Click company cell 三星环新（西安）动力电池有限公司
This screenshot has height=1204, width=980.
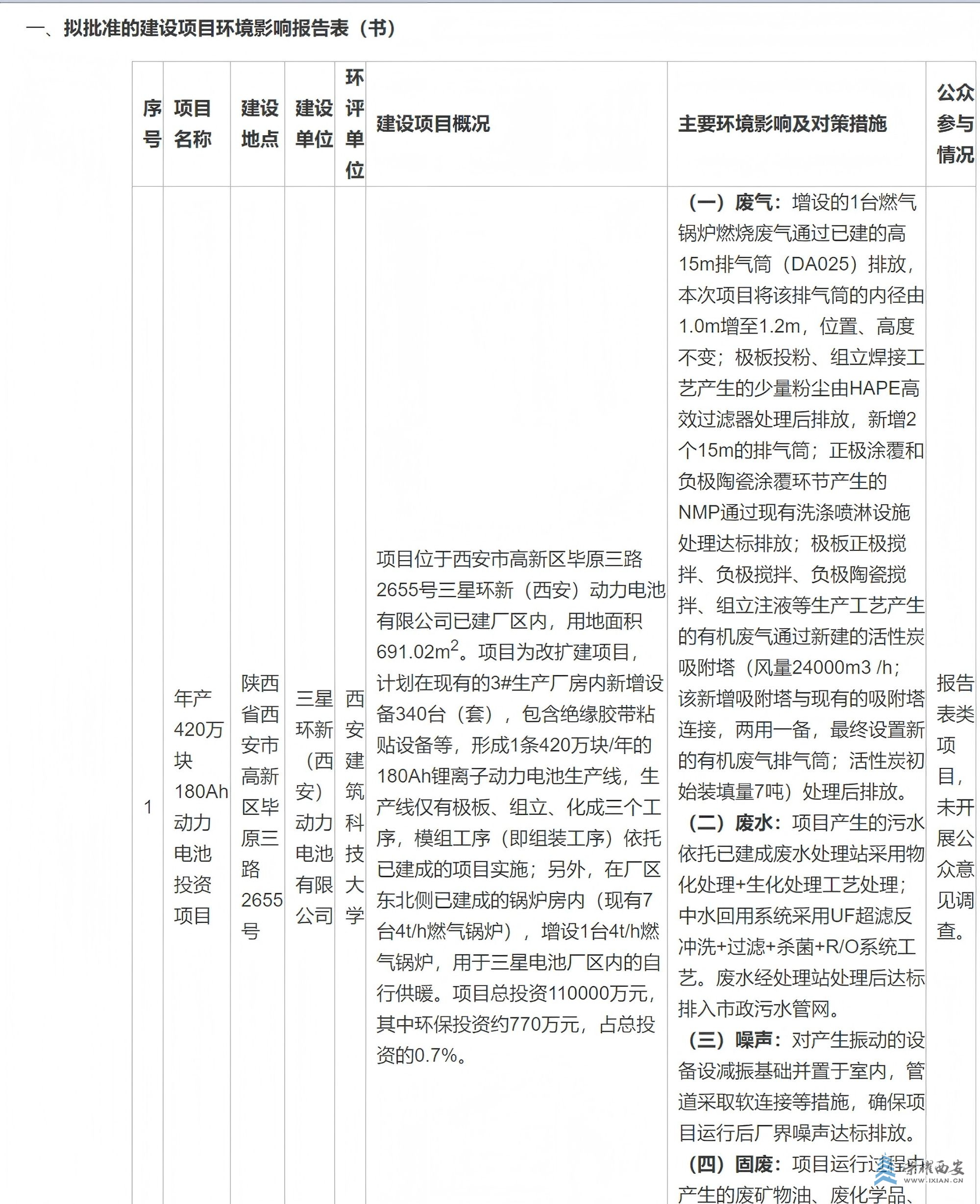pos(314,807)
